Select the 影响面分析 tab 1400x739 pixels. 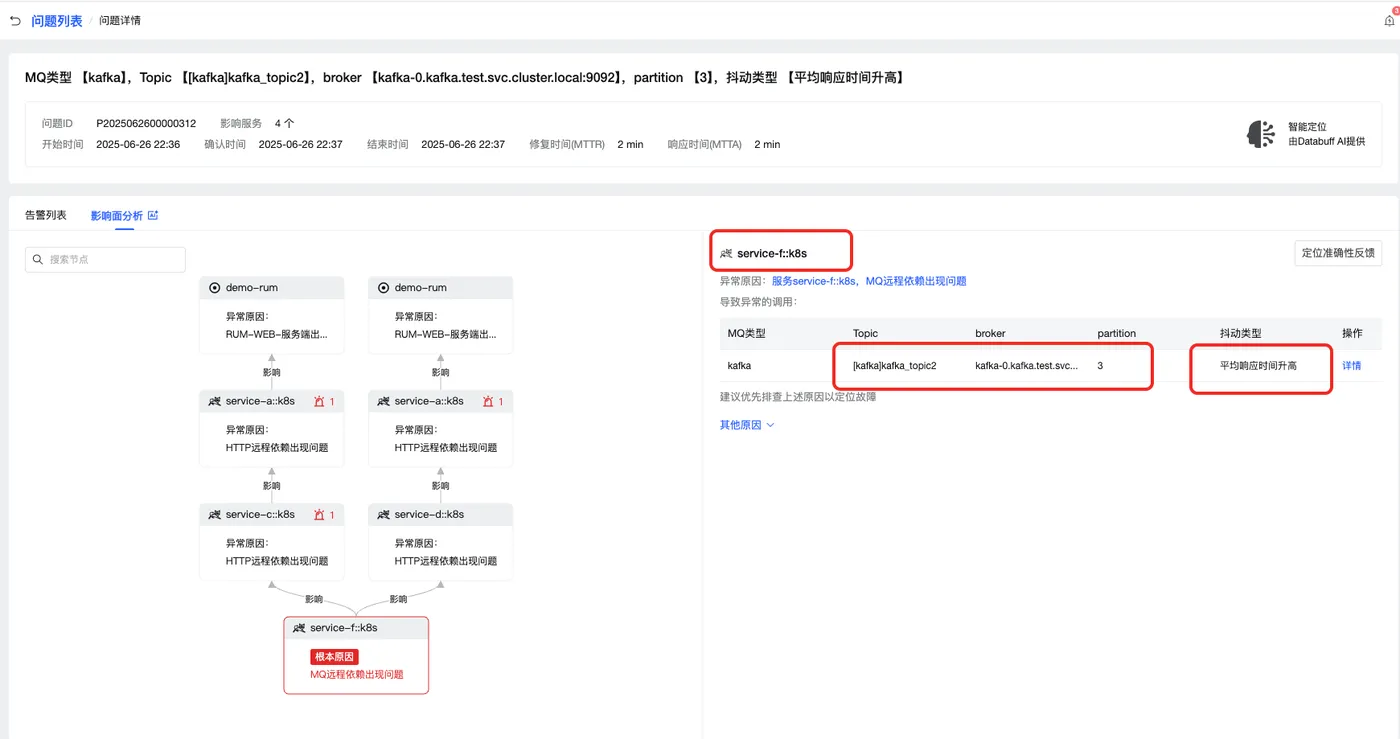116,215
